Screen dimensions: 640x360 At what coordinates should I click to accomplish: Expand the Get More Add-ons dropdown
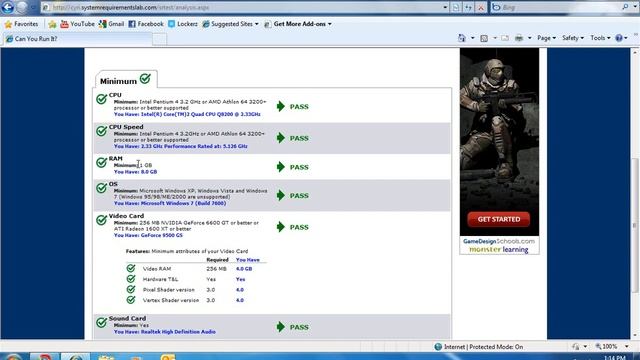329,24
